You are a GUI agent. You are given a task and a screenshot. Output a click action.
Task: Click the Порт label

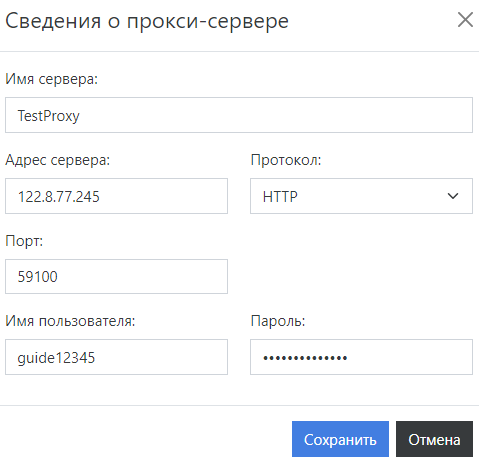tap(24, 241)
